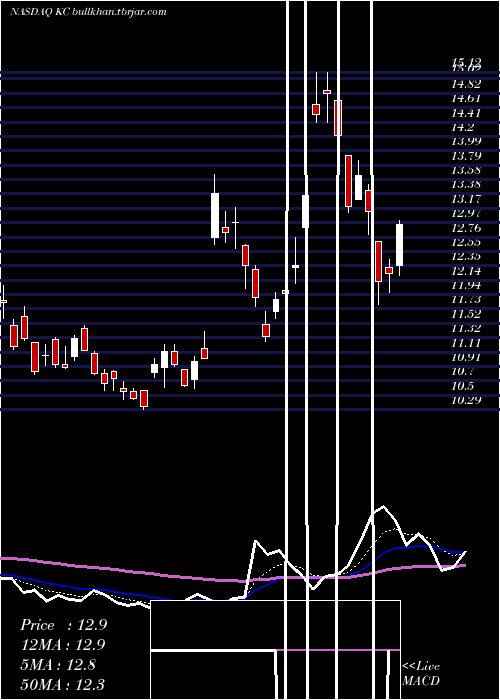Click the Price : 12.9 readout

63,625
